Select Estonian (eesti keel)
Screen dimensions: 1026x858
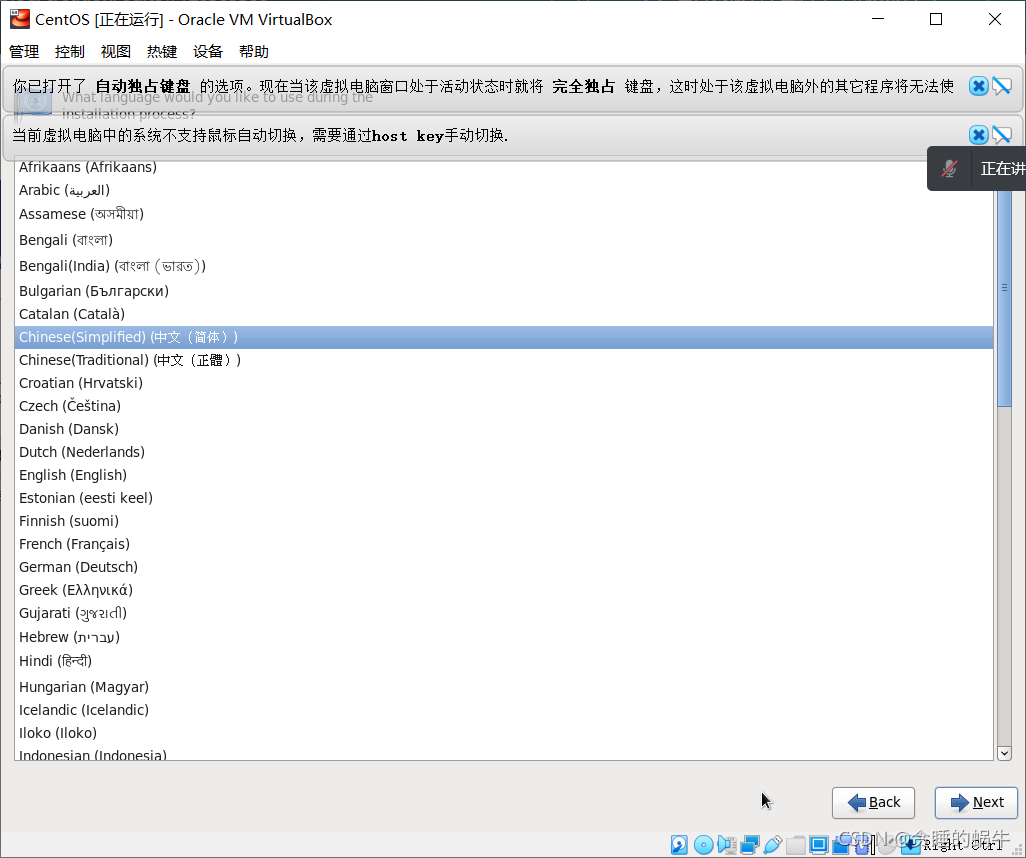click(x=503, y=498)
